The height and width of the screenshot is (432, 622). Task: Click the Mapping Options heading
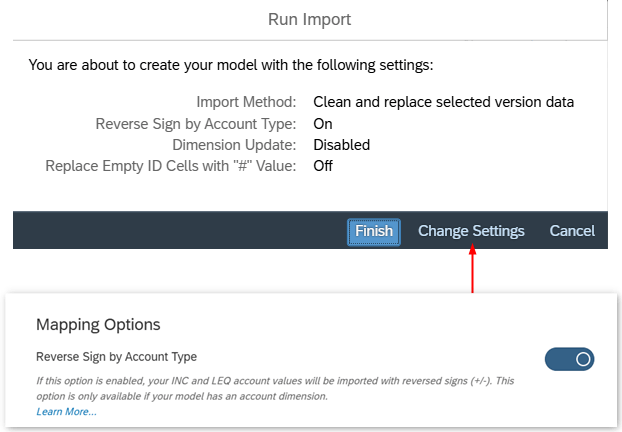click(x=98, y=324)
